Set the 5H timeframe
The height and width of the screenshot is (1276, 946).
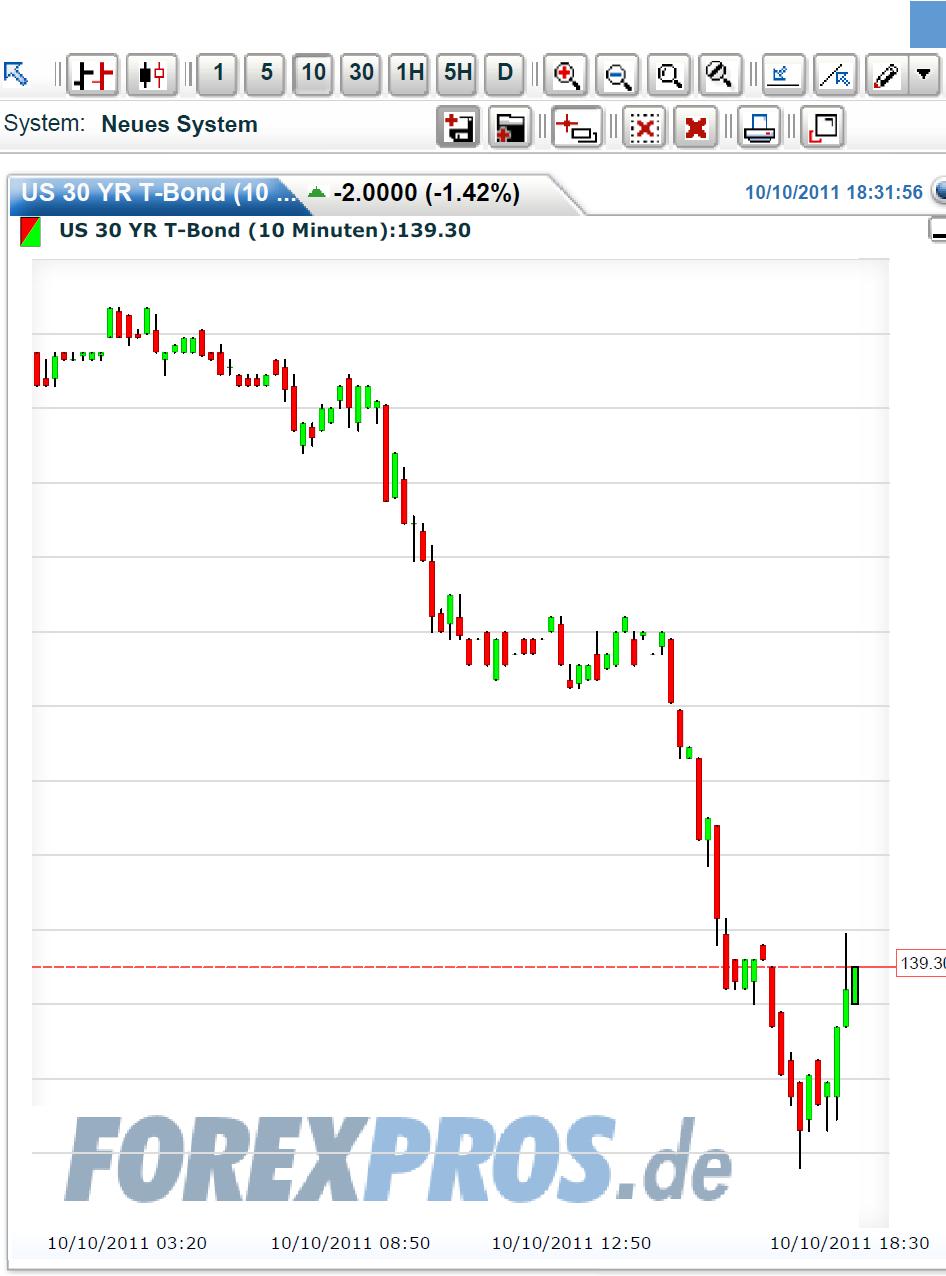pos(458,74)
